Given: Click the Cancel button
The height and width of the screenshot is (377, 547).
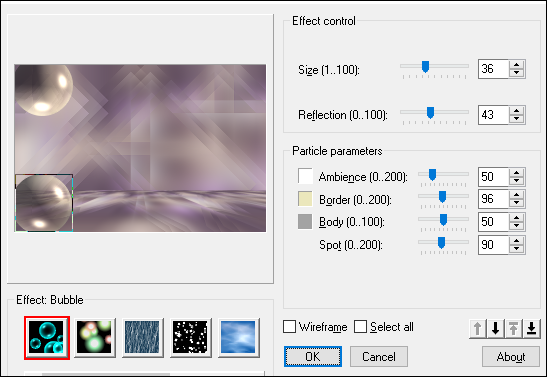Looking at the screenshot, I should click(379, 356).
